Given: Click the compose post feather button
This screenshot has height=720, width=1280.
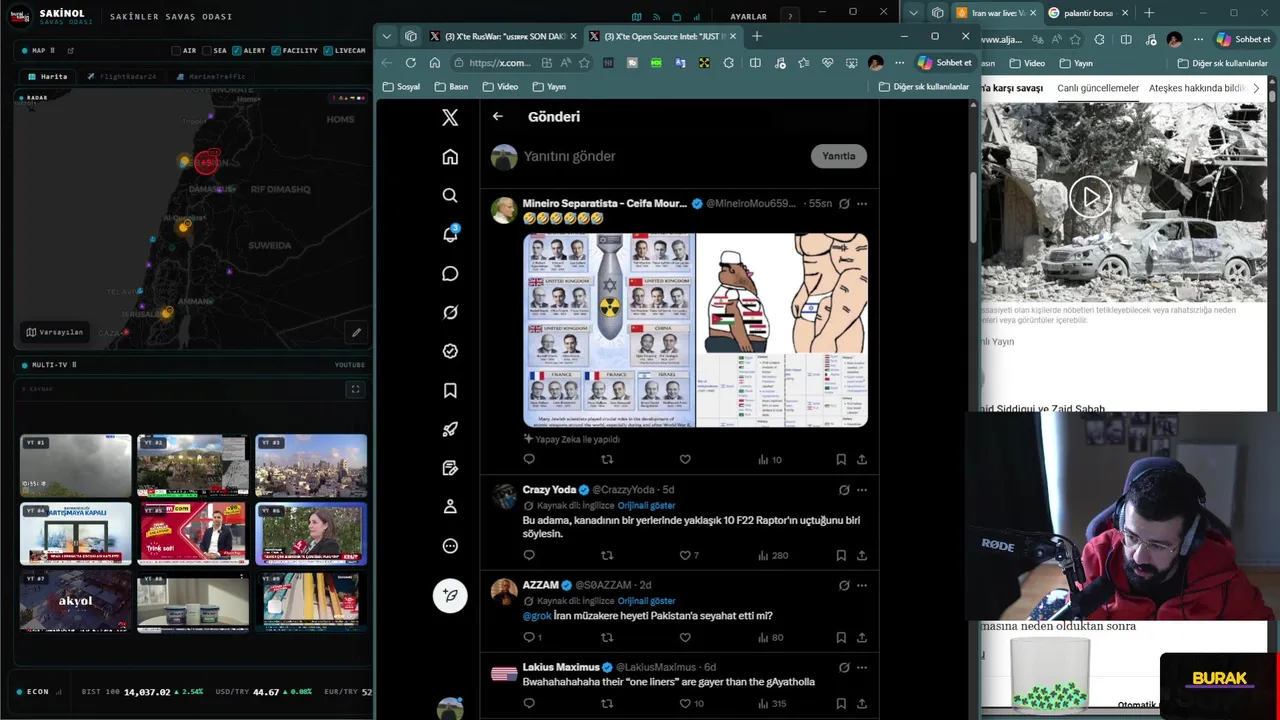Looking at the screenshot, I should [x=450, y=595].
